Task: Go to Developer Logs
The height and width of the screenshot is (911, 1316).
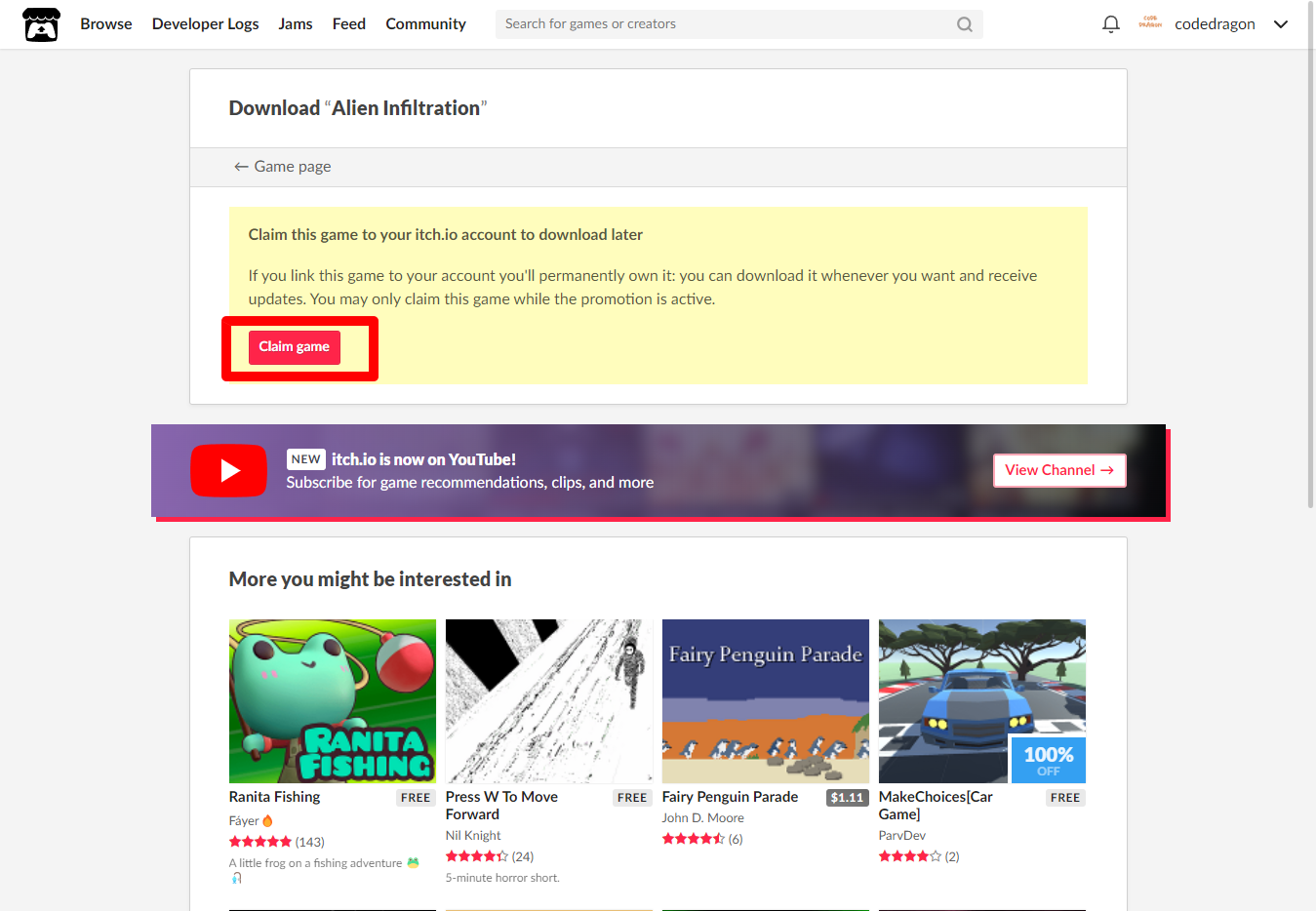Action: pyautogui.click(x=205, y=24)
